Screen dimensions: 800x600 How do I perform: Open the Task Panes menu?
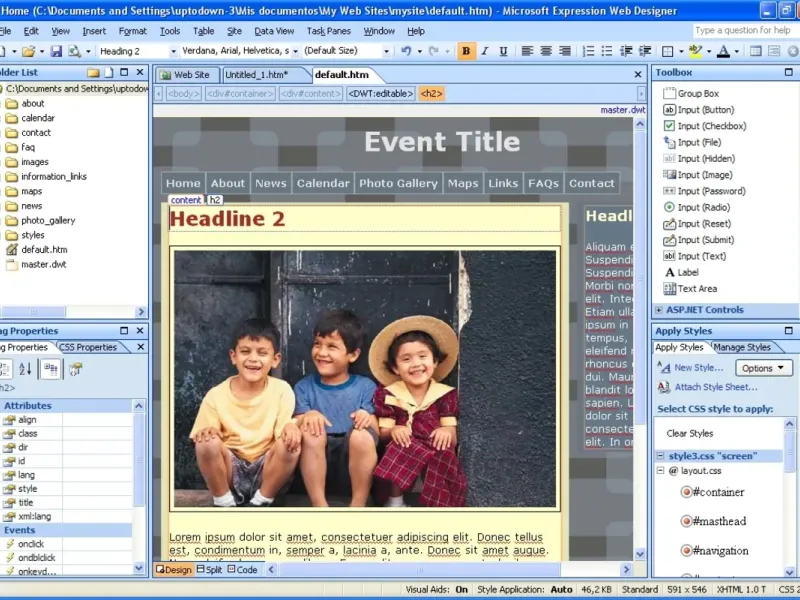click(x=328, y=31)
